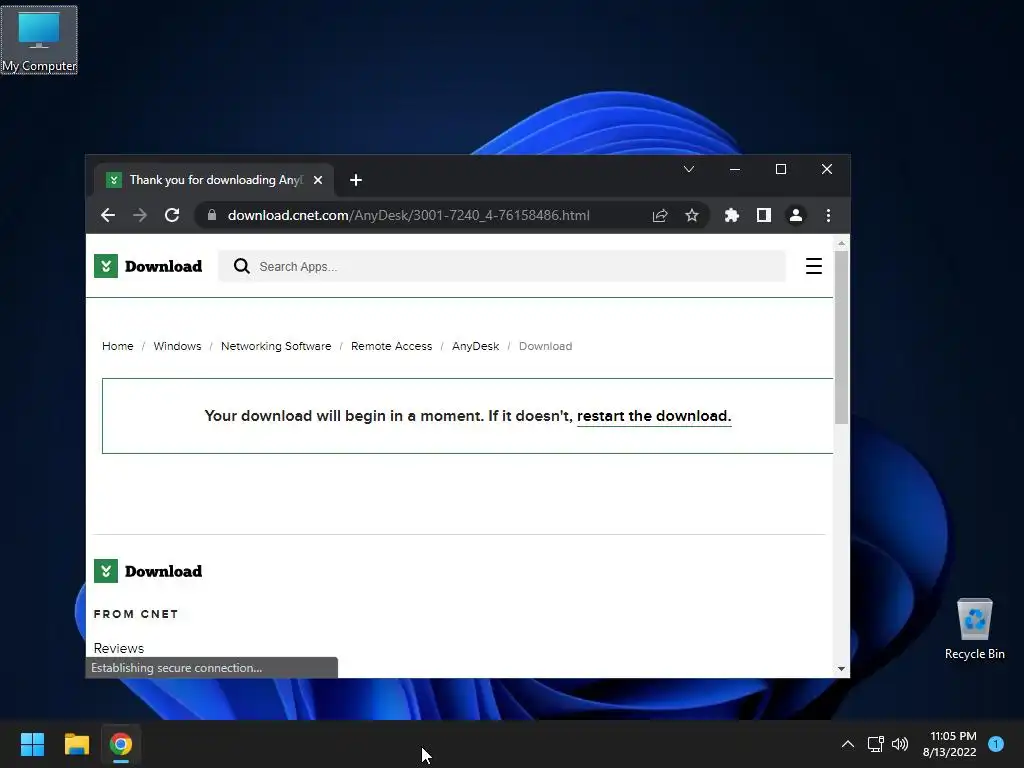Click the green Download logo in the header
This screenshot has width=1024, height=768.
tap(148, 266)
